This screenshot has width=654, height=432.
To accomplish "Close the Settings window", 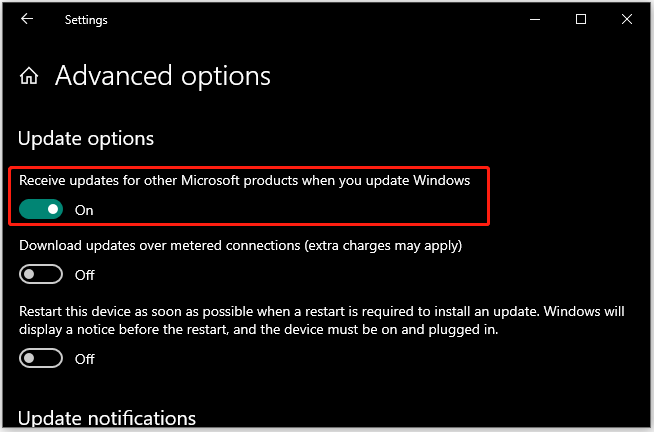I will pyautogui.click(x=626, y=19).
